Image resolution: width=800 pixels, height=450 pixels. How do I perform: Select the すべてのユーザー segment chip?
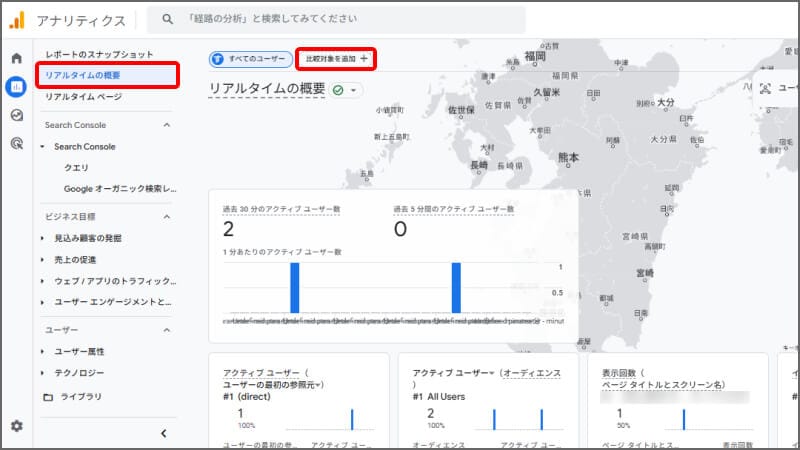tap(251, 60)
